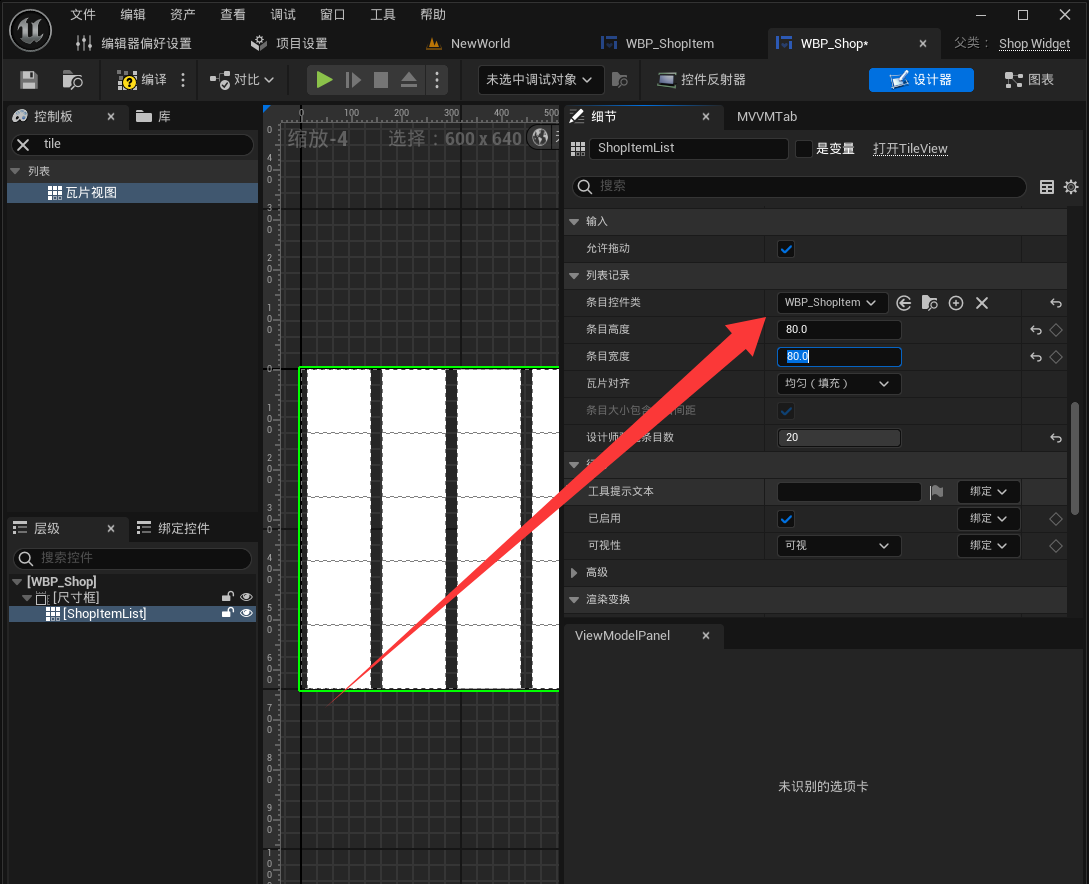
Task: Open the 瓦片对齐 alignment dropdown
Action: (839, 384)
